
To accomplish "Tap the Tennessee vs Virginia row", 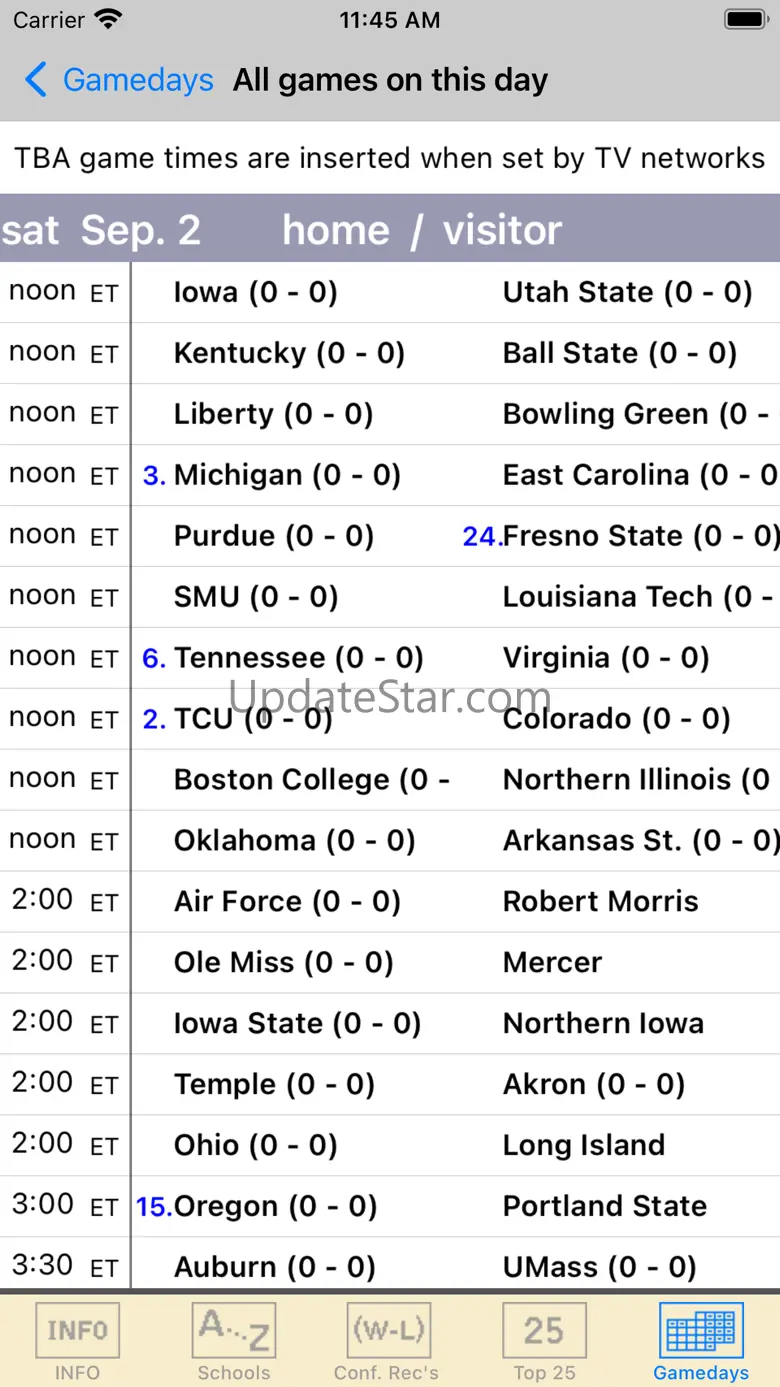I will [390, 658].
